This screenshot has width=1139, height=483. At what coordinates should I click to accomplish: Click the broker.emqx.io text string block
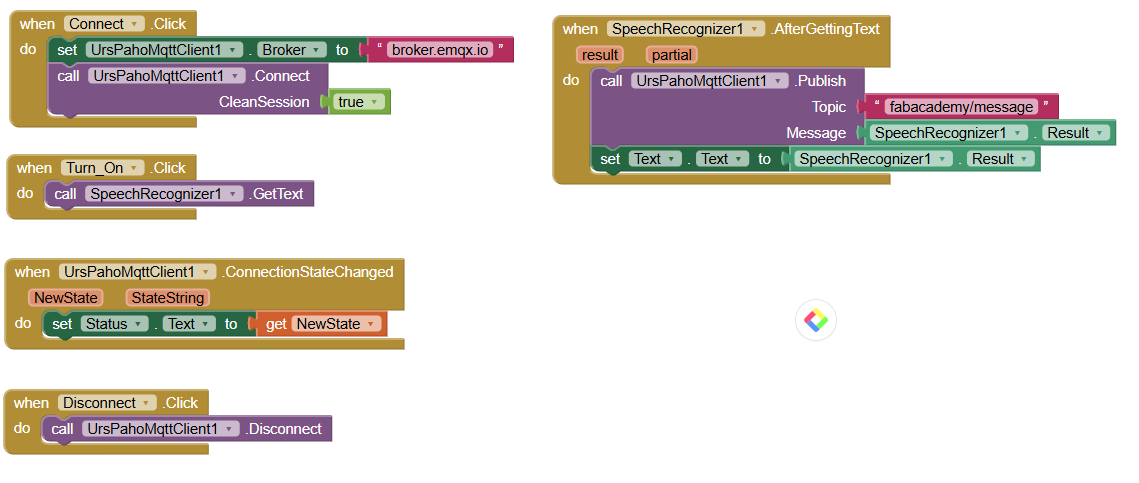(x=441, y=50)
